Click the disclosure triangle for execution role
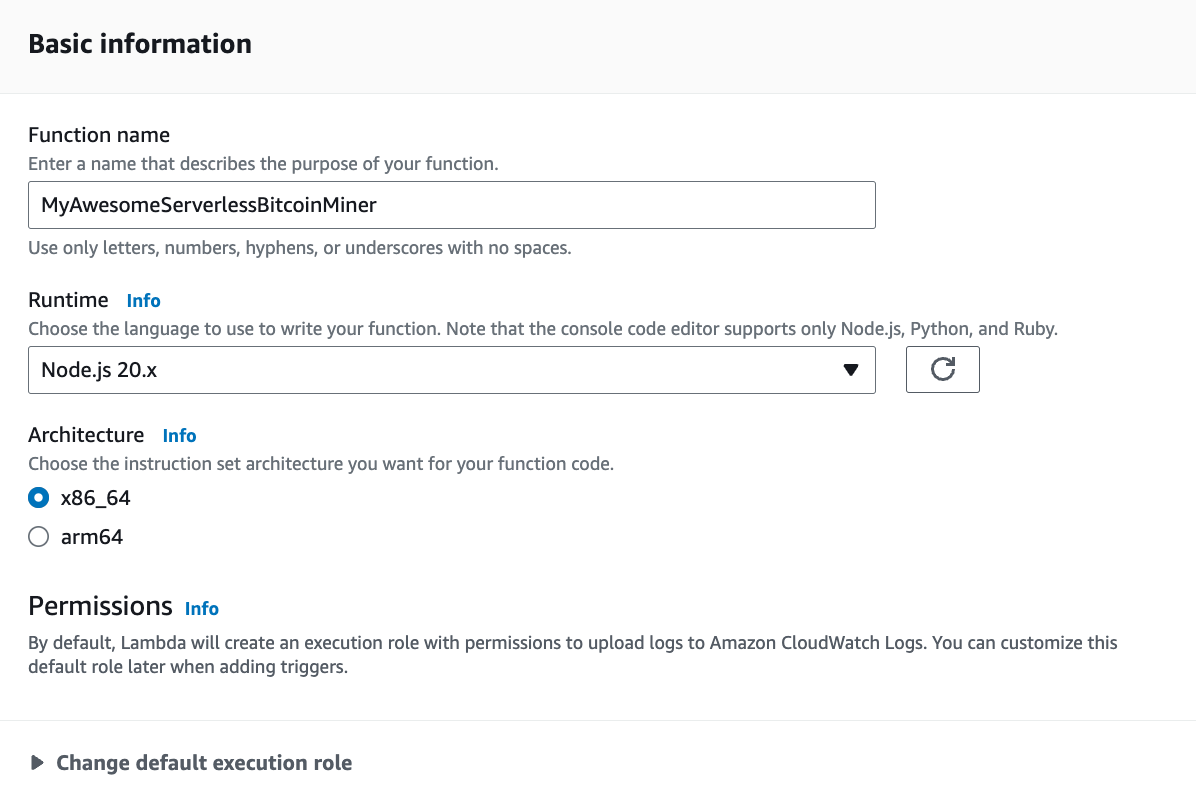Image resolution: width=1196 pixels, height=800 pixels. point(38,763)
